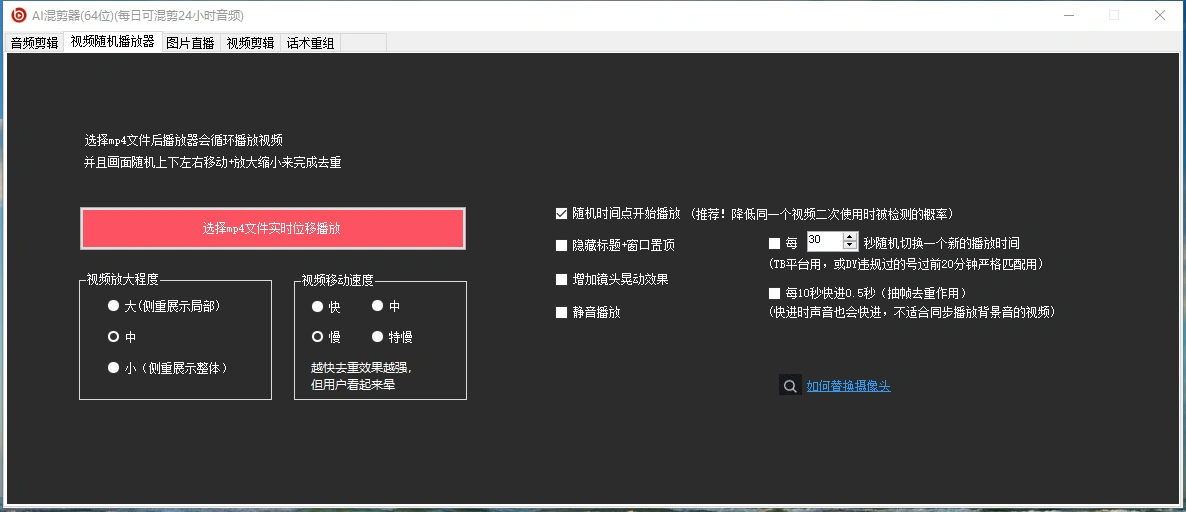Enable 隐藏标题+窗口置顶 checkbox
This screenshot has width=1186, height=512.
pos(562,245)
